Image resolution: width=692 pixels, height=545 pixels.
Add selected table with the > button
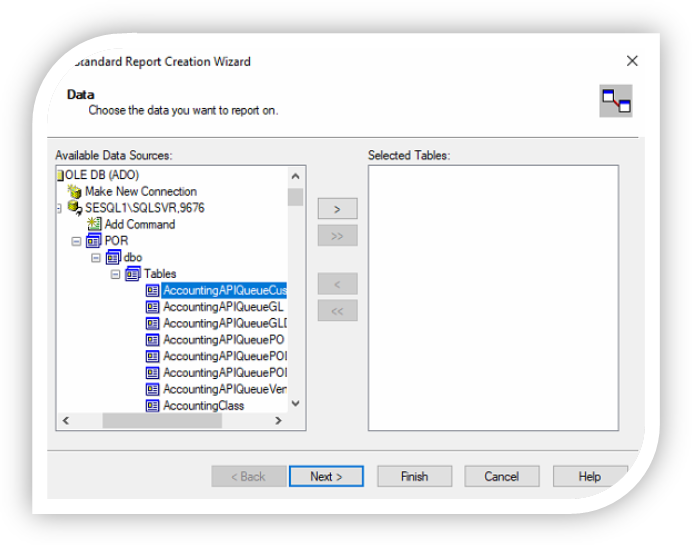pos(337,209)
